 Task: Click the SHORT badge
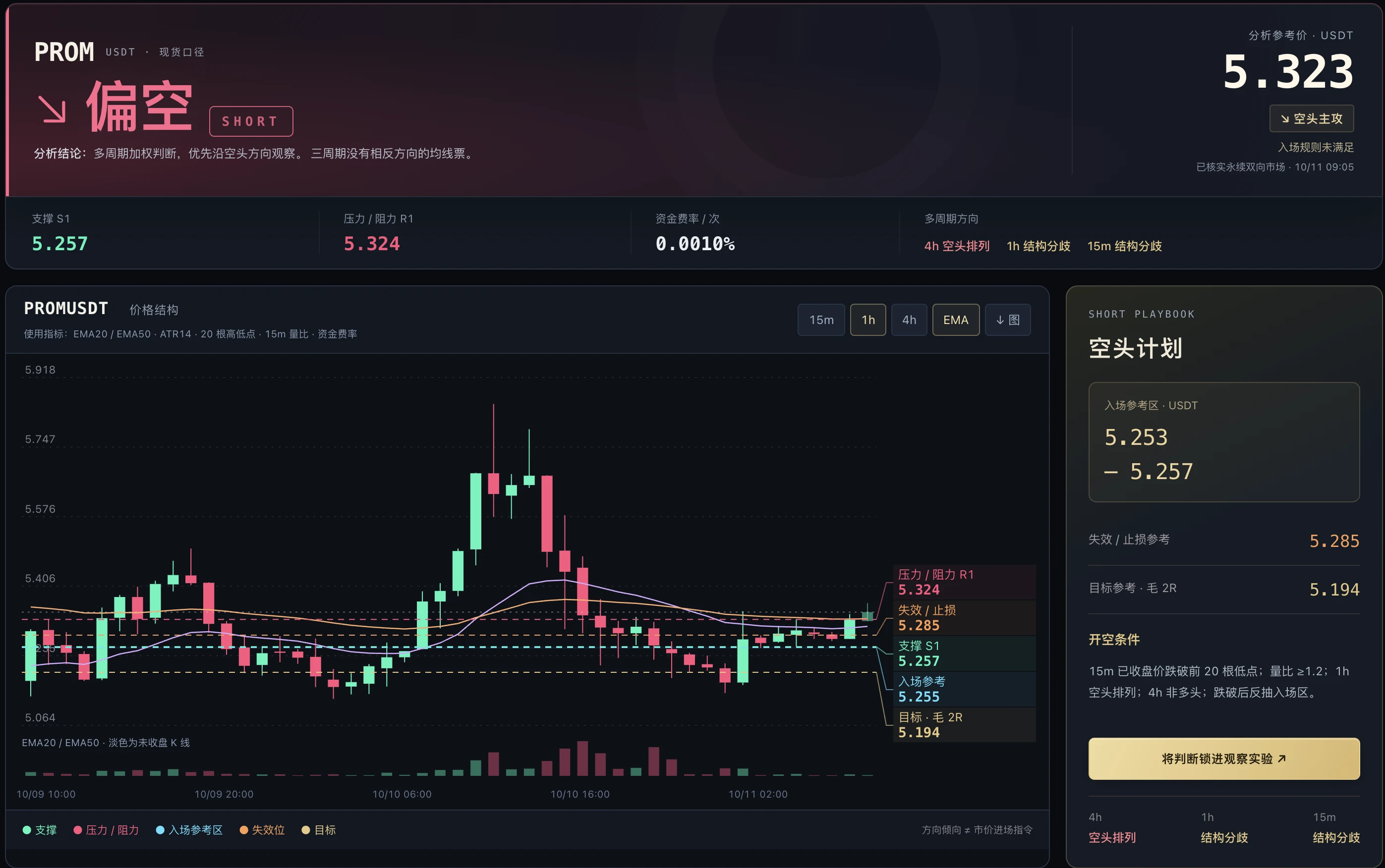(251, 121)
